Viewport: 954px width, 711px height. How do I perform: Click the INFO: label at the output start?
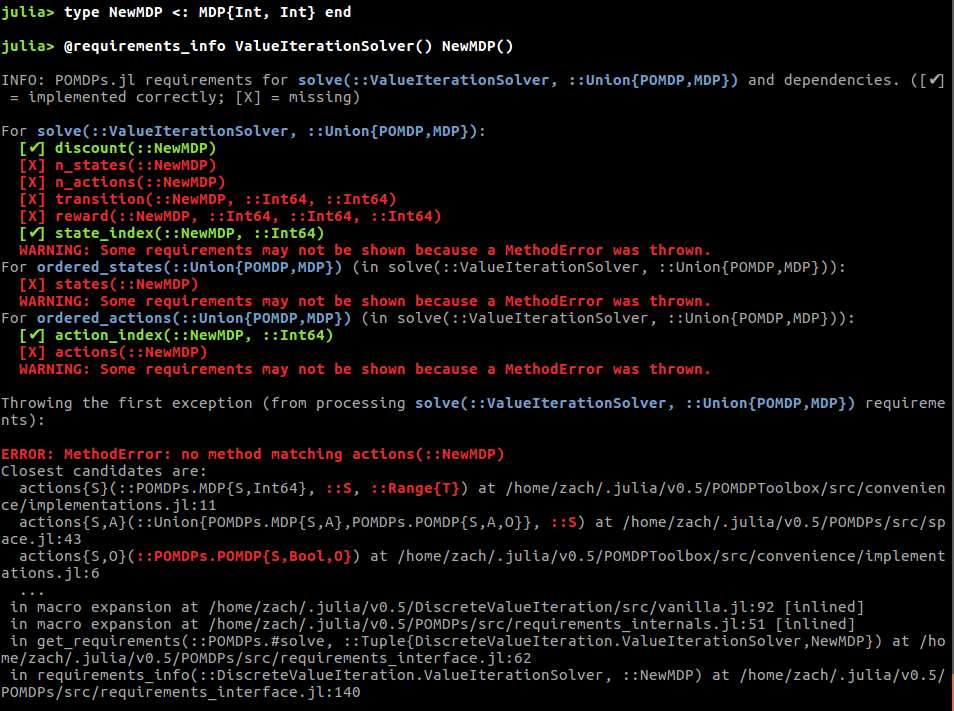coord(23,80)
